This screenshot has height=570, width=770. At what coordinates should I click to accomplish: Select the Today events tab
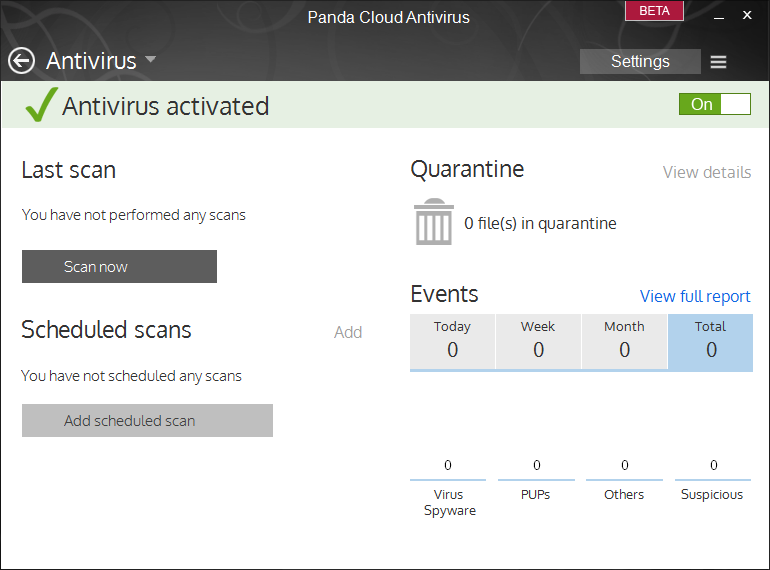coord(452,341)
